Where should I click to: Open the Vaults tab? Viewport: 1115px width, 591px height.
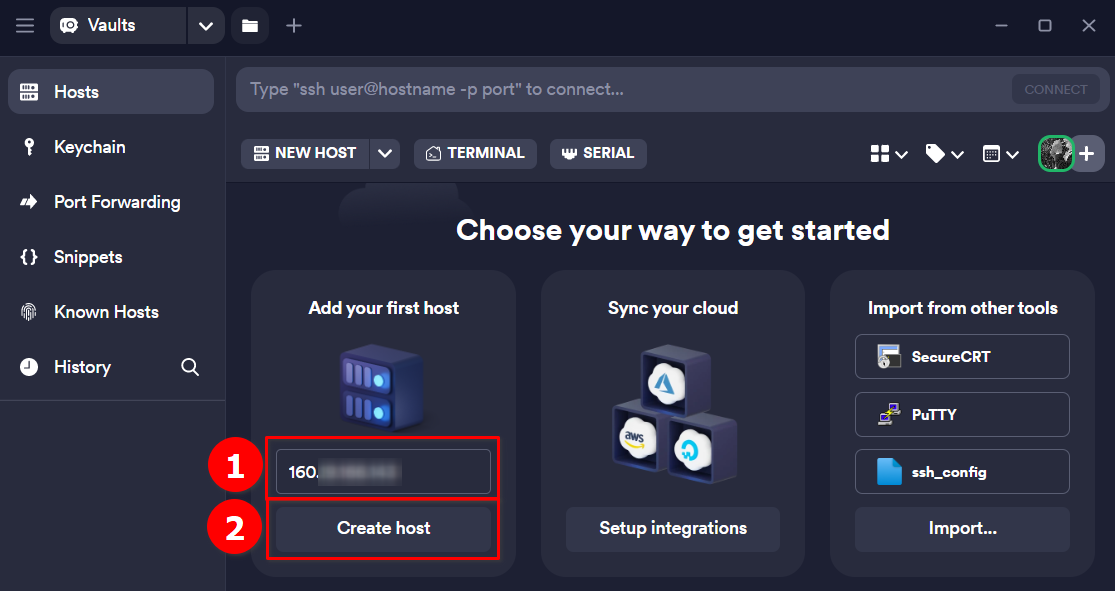[x=118, y=26]
